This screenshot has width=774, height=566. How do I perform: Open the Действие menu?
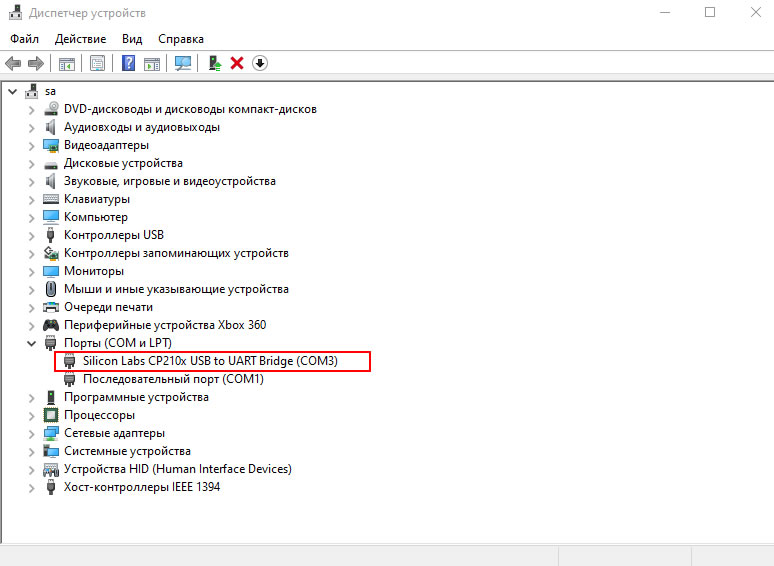80,39
